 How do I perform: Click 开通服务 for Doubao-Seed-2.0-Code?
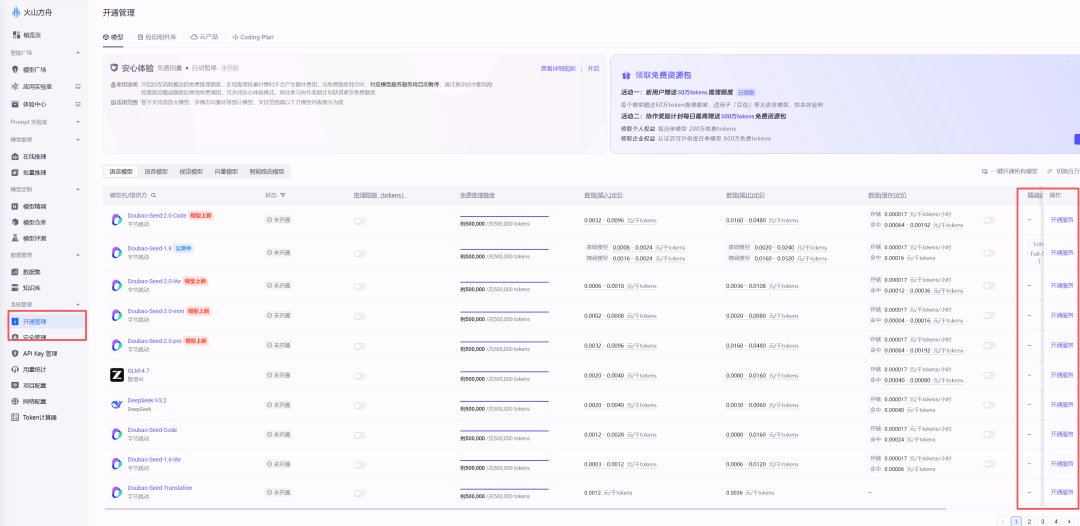click(x=1061, y=221)
